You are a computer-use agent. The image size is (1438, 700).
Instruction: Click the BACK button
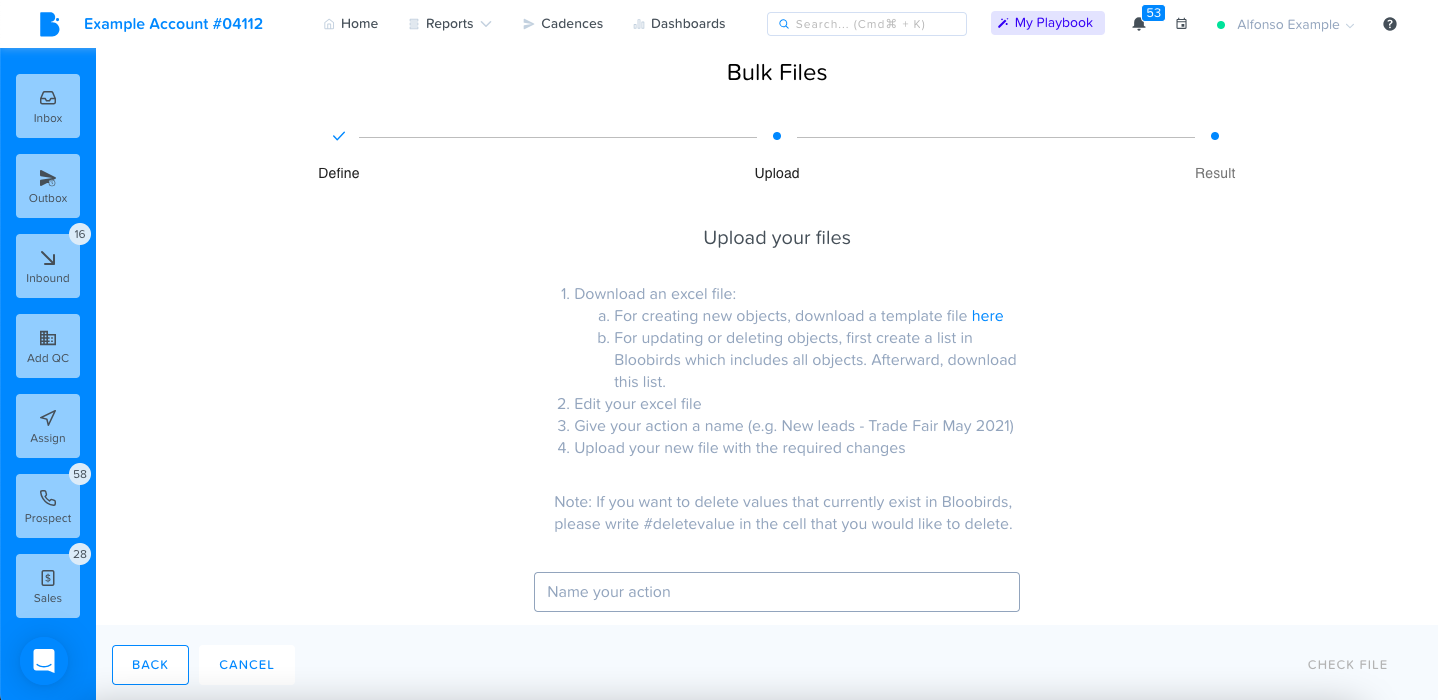coord(150,665)
